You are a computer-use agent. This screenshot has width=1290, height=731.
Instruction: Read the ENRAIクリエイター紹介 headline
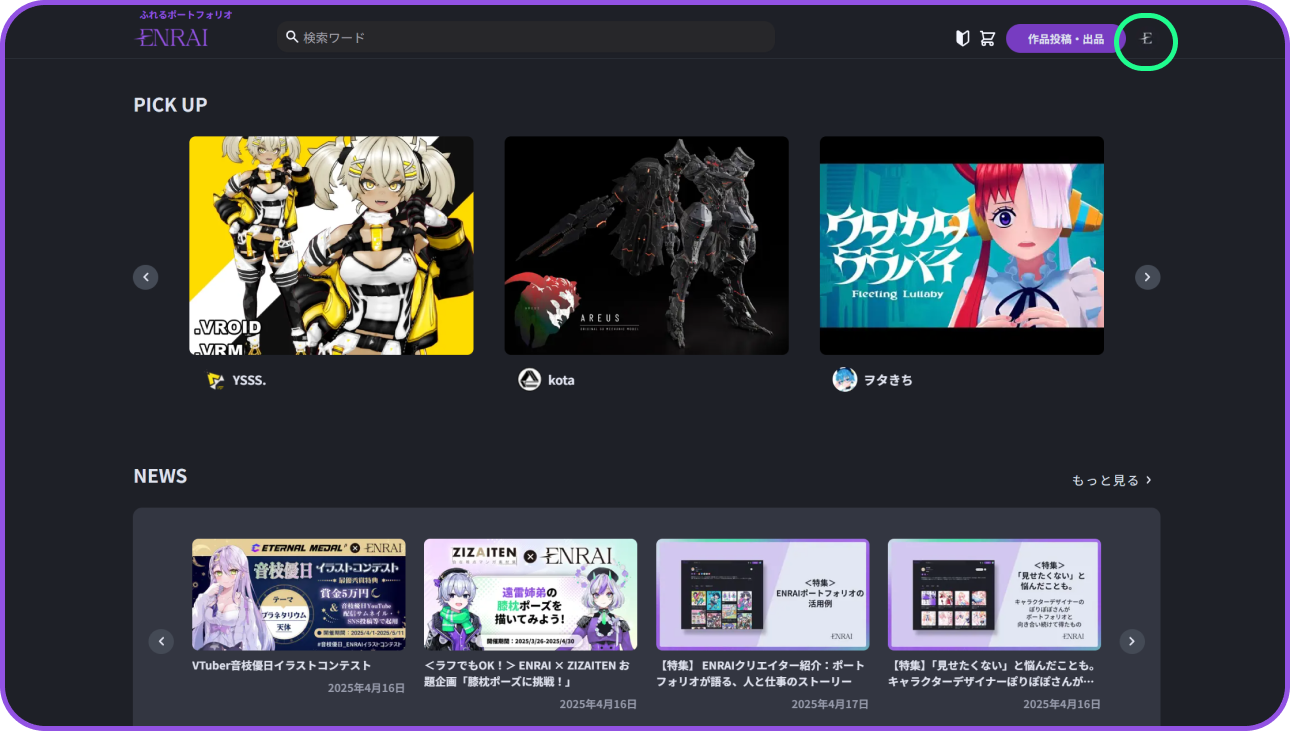pyautogui.click(x=761, y=674)
